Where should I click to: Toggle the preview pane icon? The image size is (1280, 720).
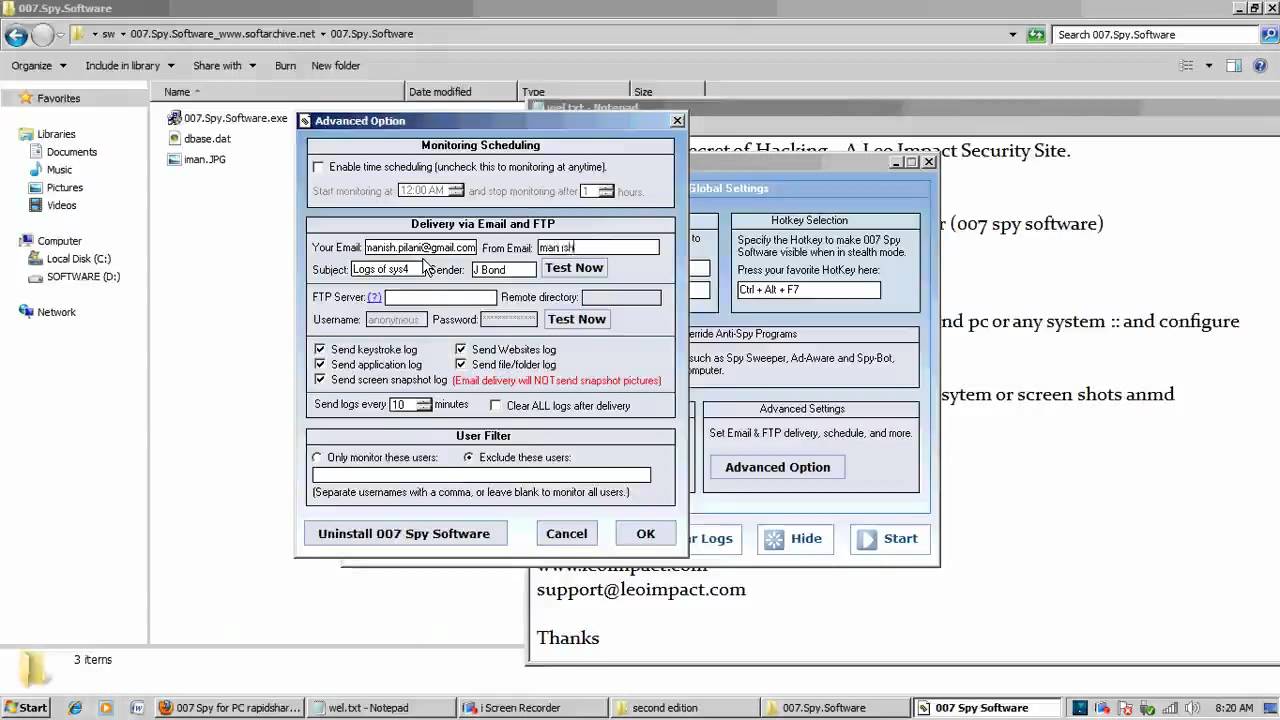tap(1233, 66)
